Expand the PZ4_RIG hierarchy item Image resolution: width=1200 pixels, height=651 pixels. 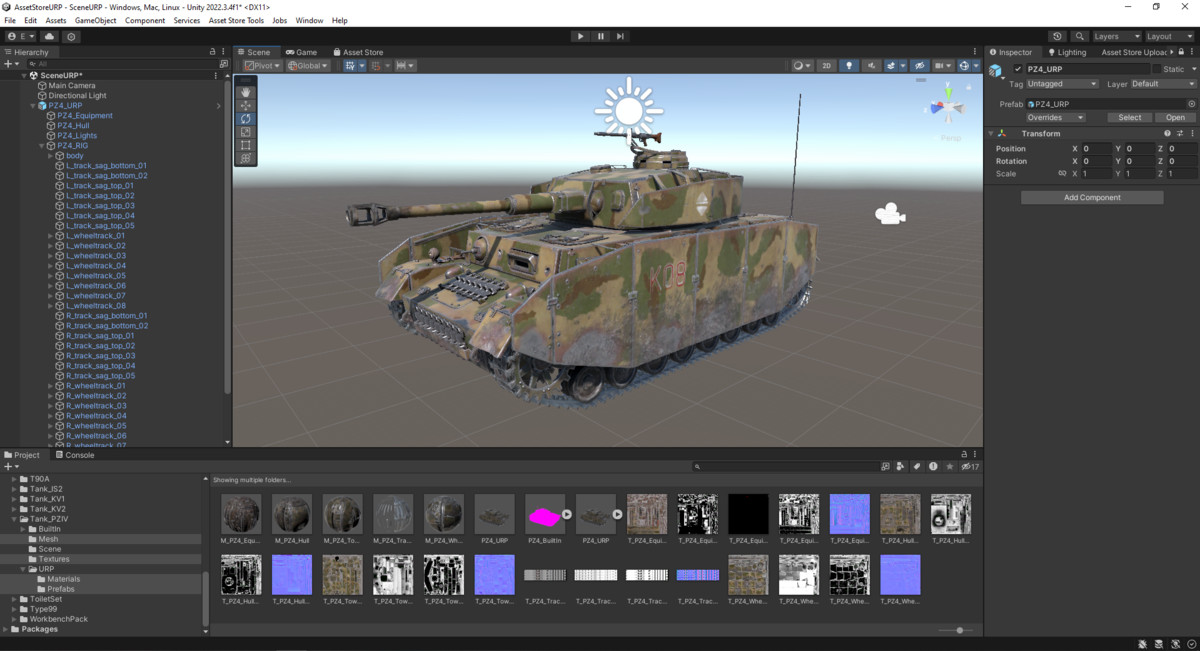40,145
